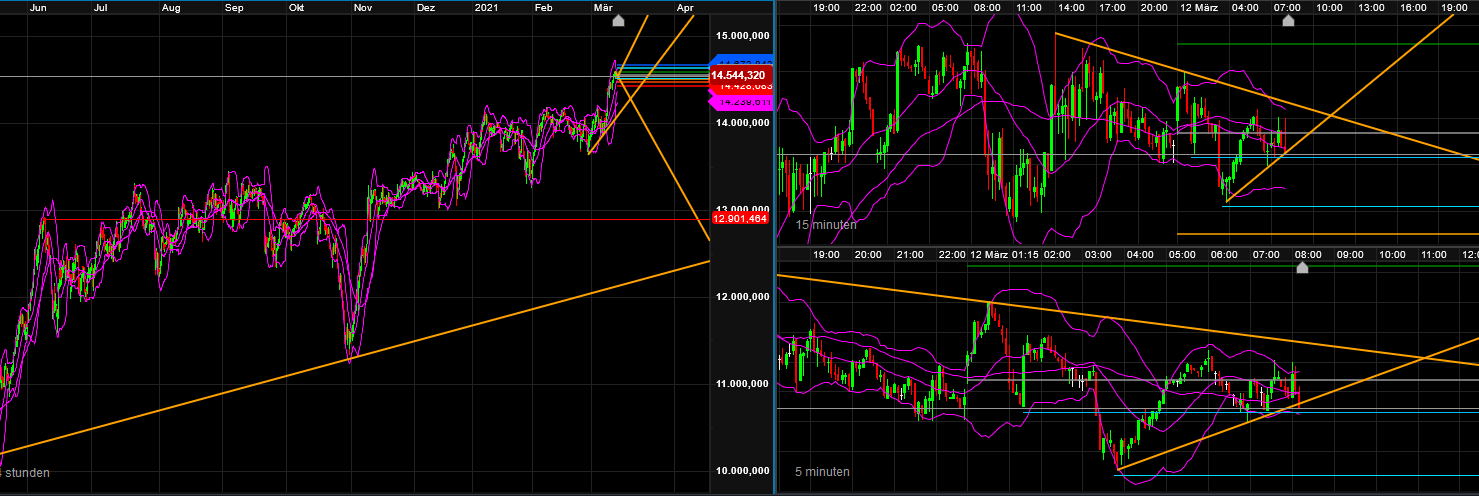Image resolution: width=1479 pixels, height=496 pixels.
Task: Select the dark green horizontal line in 15-minute chart
Action: coord(1320,44)
